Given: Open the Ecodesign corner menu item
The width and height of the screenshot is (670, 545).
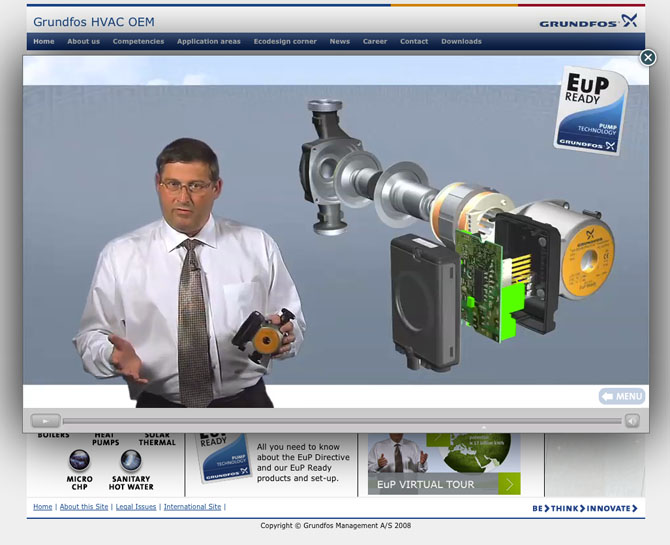Looking at the screenshot, I should point(285,41).
